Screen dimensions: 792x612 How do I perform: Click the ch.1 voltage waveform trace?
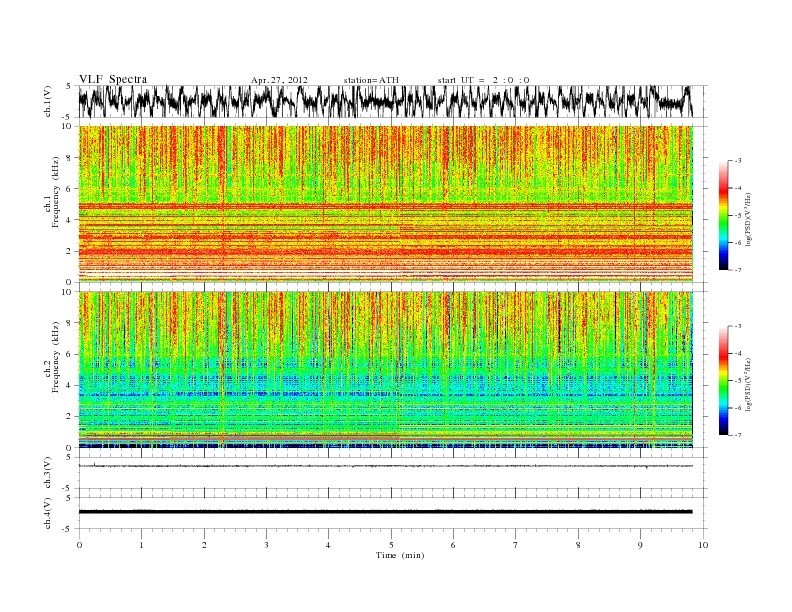(385, 101)
